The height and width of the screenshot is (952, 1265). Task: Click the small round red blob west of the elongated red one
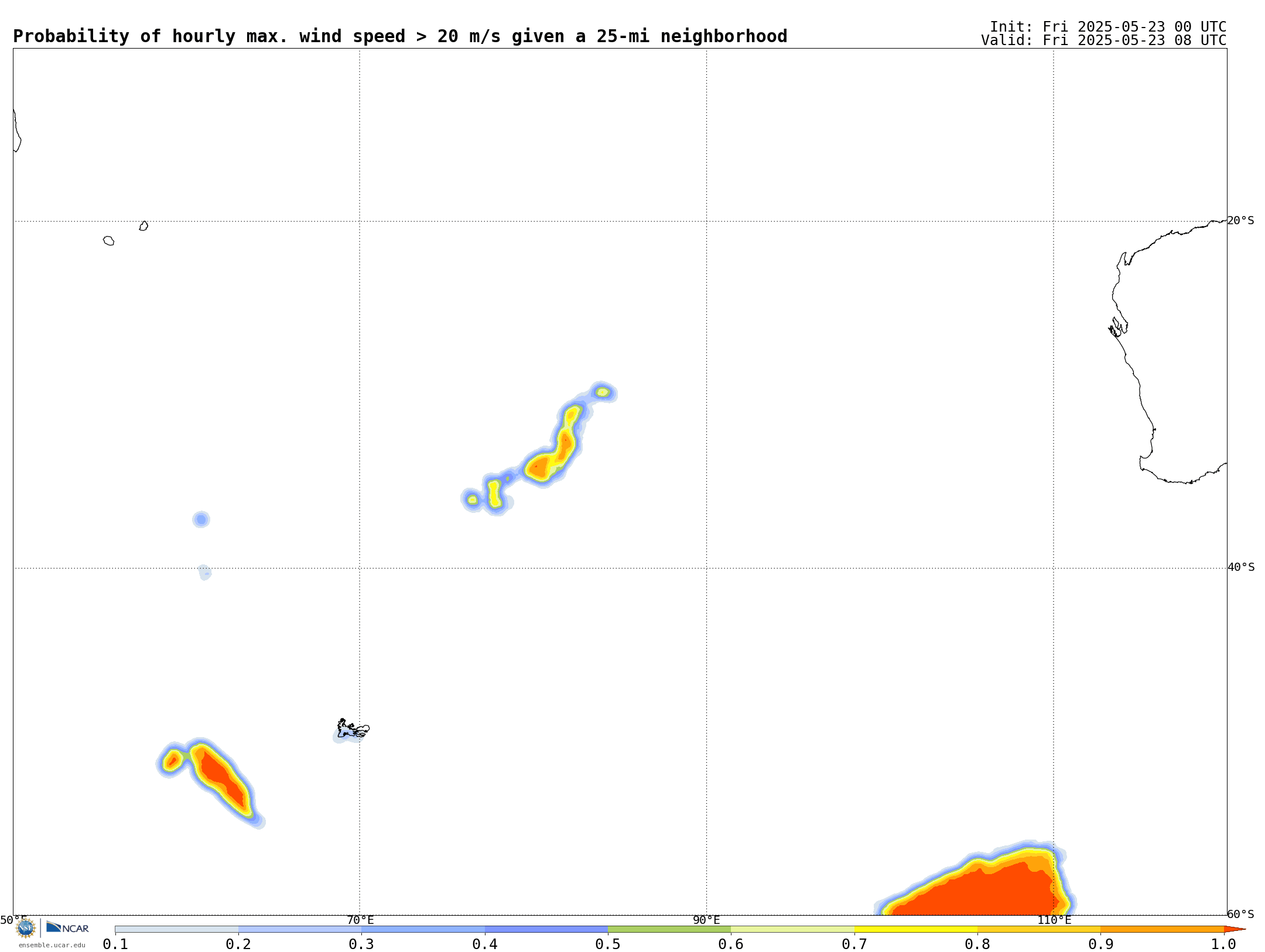172,761
